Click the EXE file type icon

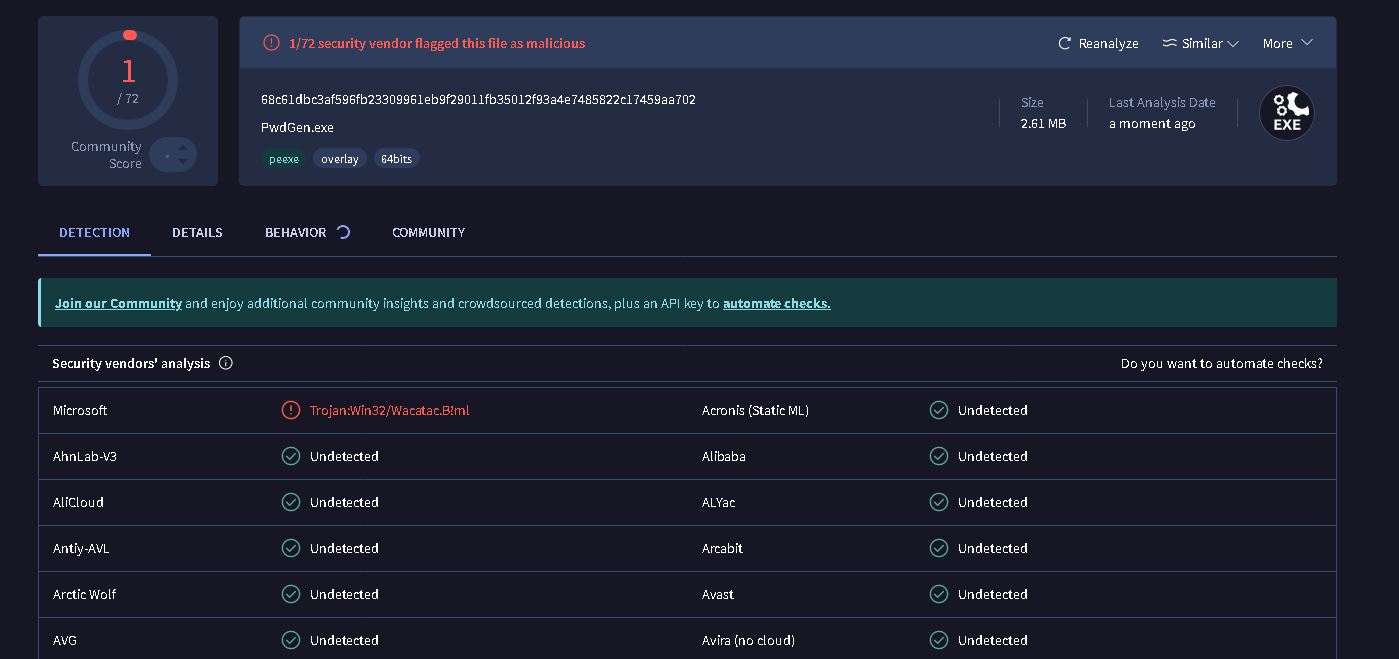pos(1286,113)
